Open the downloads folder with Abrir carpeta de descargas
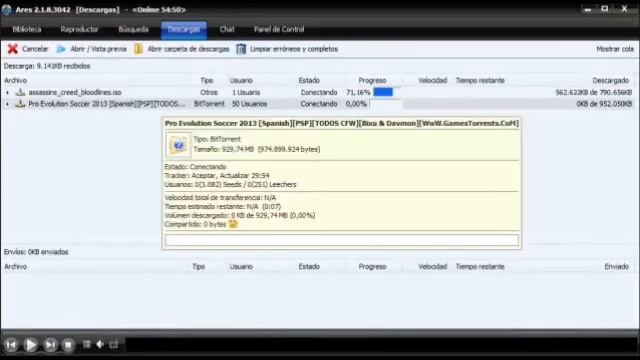640x360 pixels. click(x=182, y=49)
